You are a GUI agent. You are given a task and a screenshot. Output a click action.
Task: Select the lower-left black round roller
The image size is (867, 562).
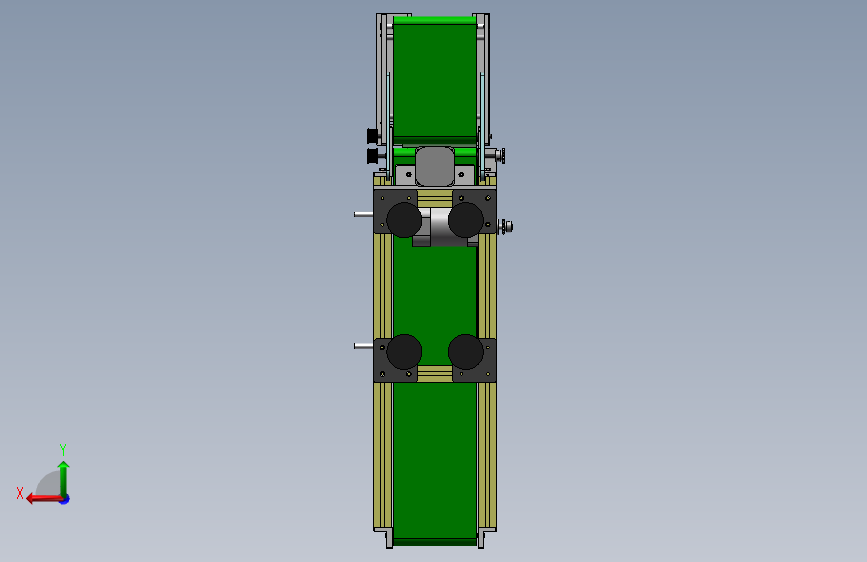tap(404, 352)
